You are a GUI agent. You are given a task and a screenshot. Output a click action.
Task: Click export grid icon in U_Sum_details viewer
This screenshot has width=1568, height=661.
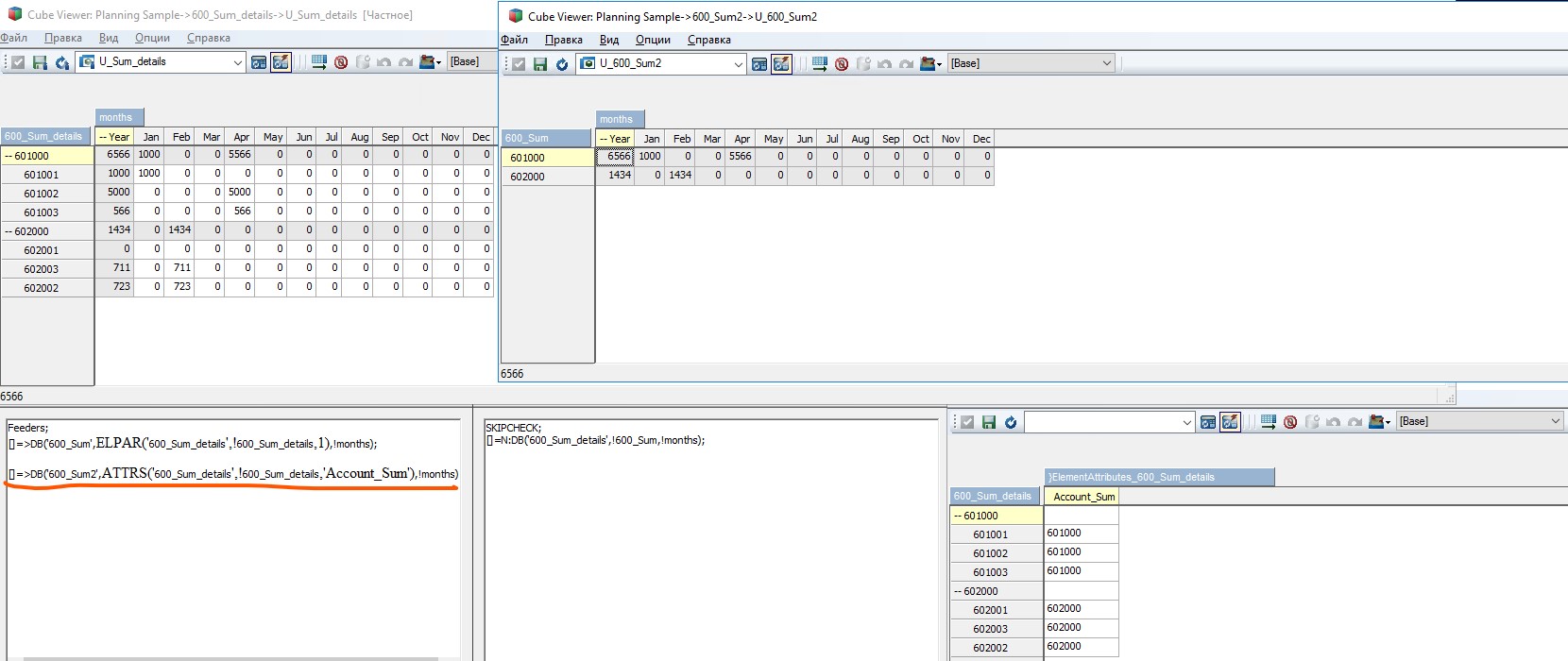coord(319,62)
